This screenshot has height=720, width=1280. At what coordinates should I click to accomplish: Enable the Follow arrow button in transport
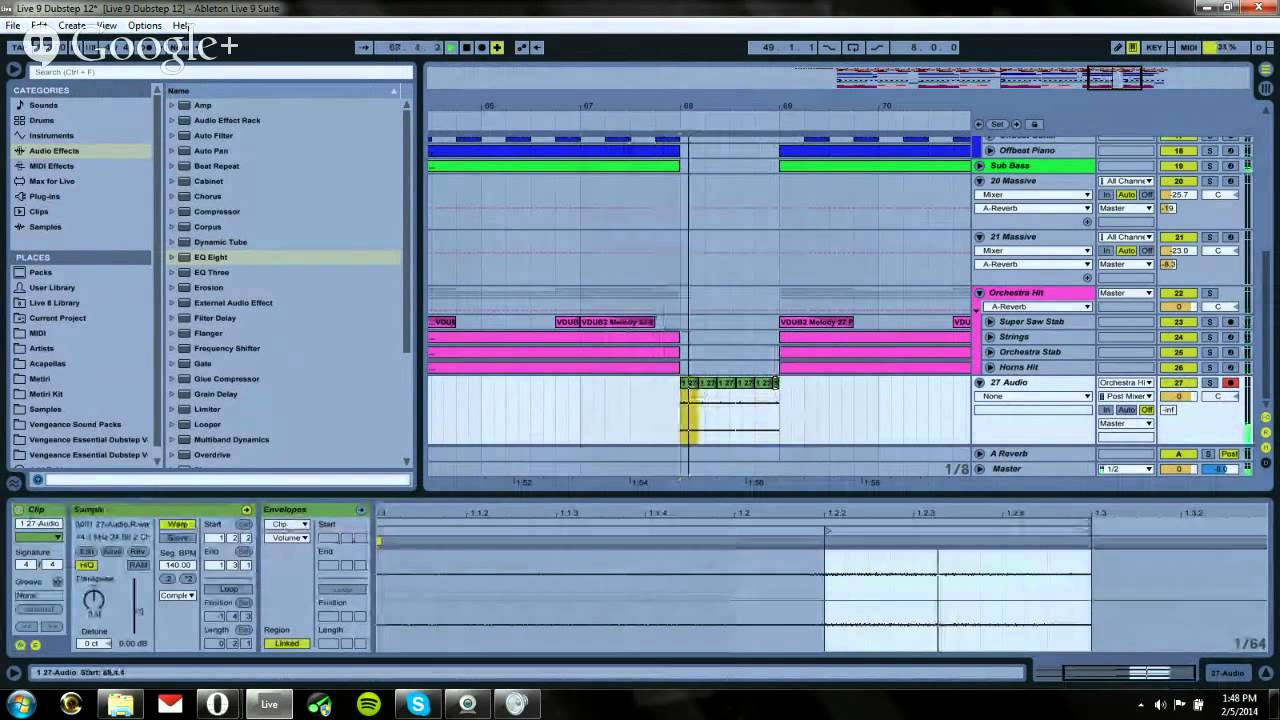coord(363,47)
